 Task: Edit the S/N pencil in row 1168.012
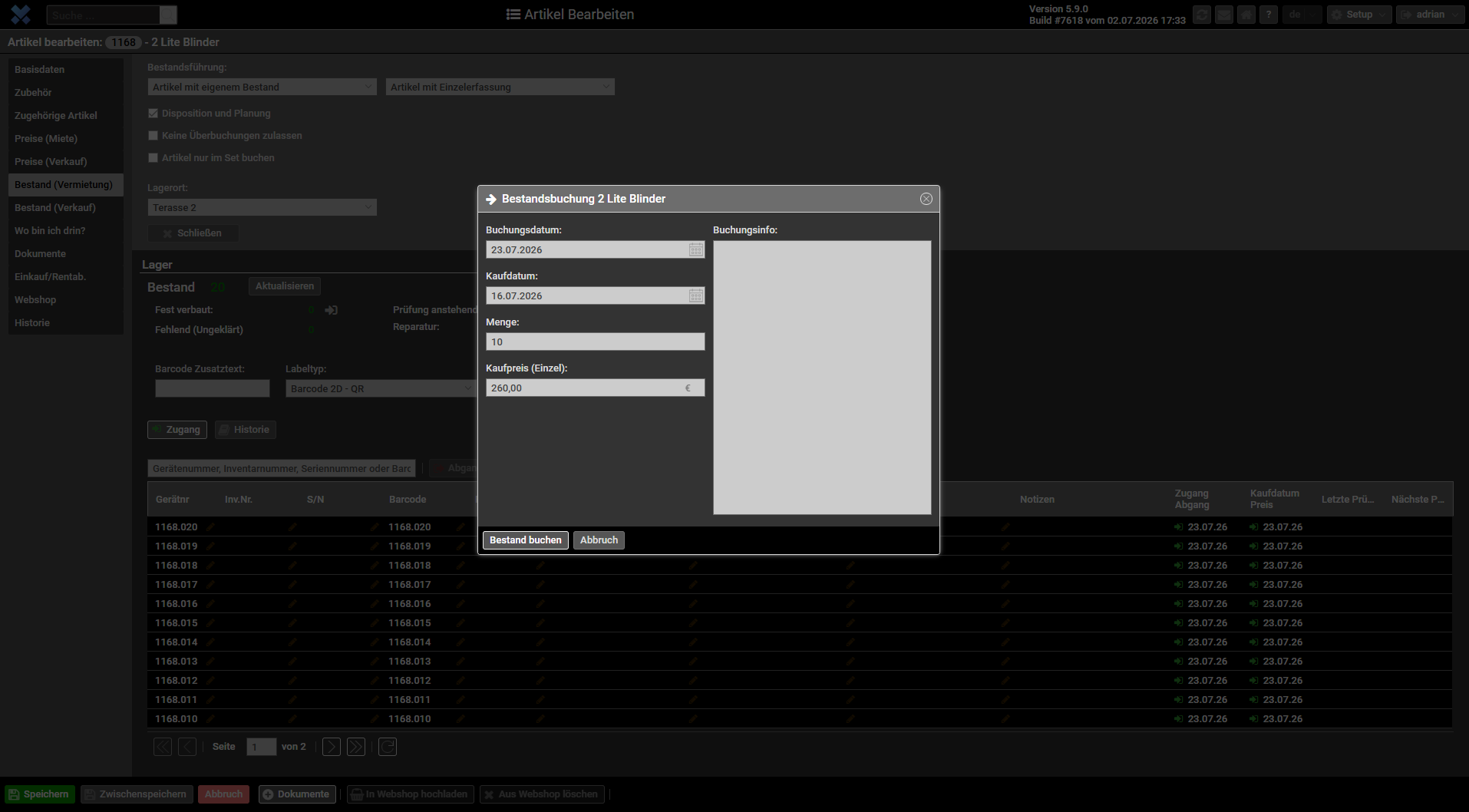[375, 681]
